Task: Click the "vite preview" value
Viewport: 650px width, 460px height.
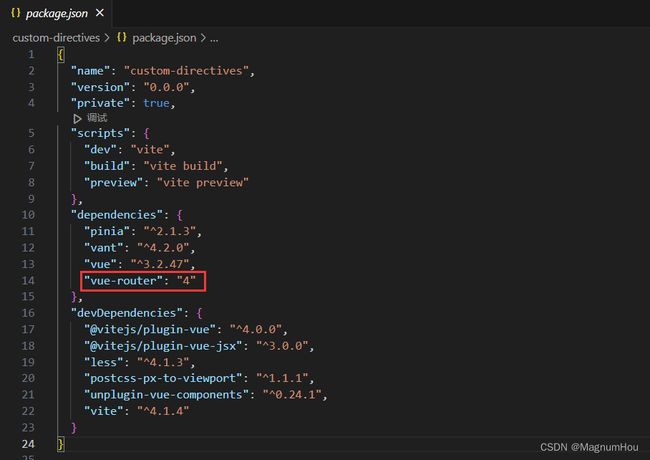Action: [x=203, y=183]
